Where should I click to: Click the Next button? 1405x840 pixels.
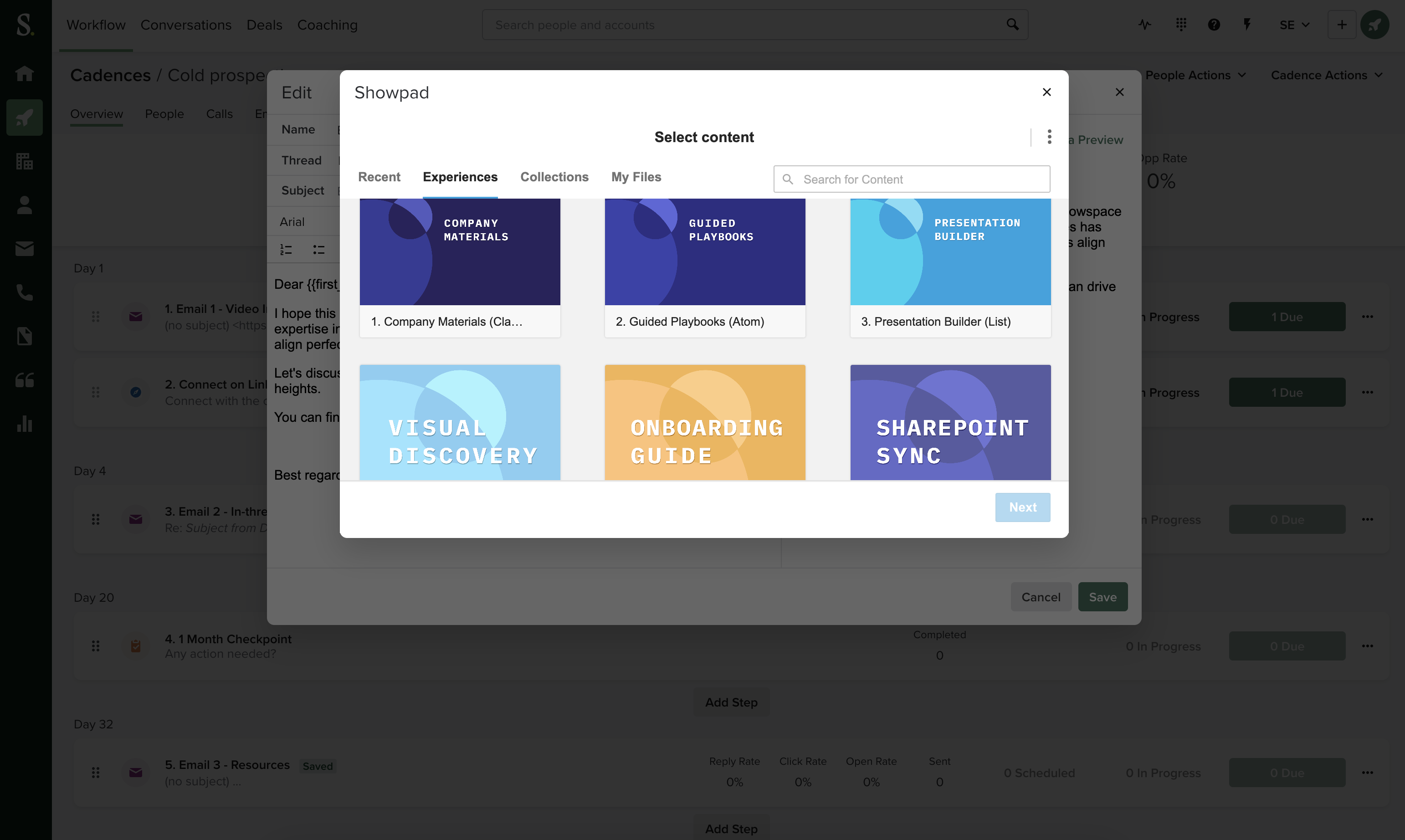1022,507
